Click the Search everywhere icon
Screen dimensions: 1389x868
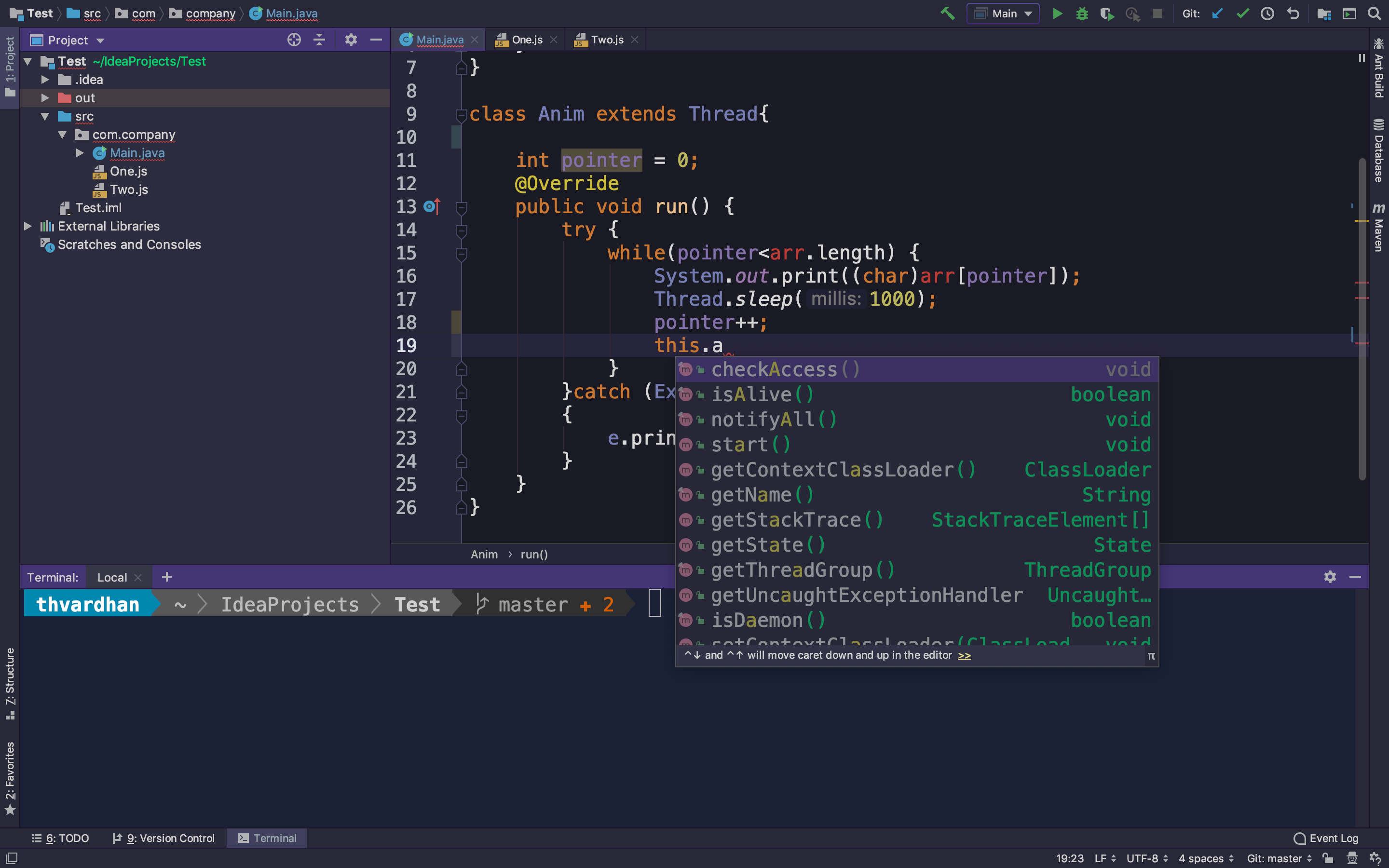click(1375, 13)
